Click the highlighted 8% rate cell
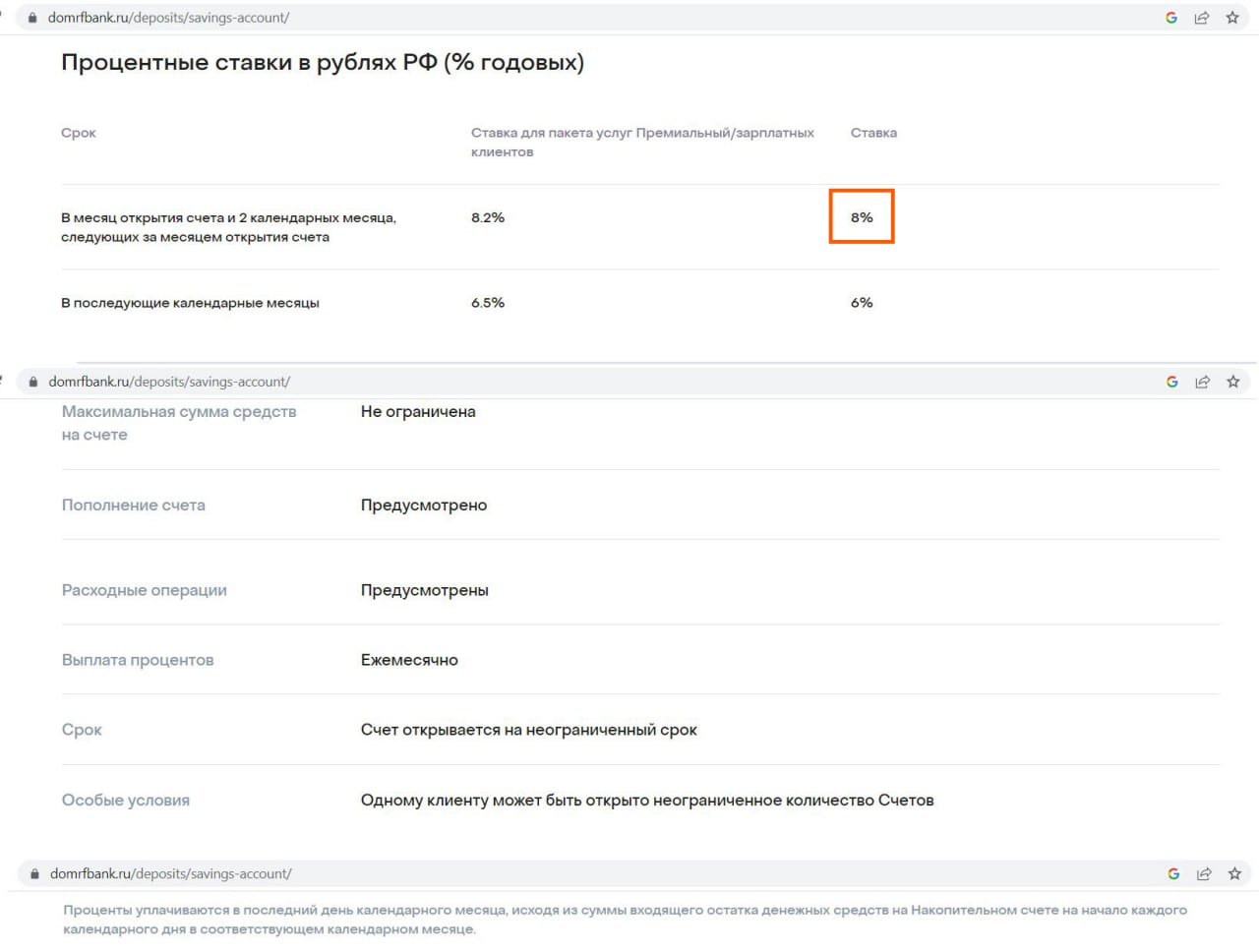Viewport: 1259px width, 952px height. pyautogui.click(x=862, y=216)
